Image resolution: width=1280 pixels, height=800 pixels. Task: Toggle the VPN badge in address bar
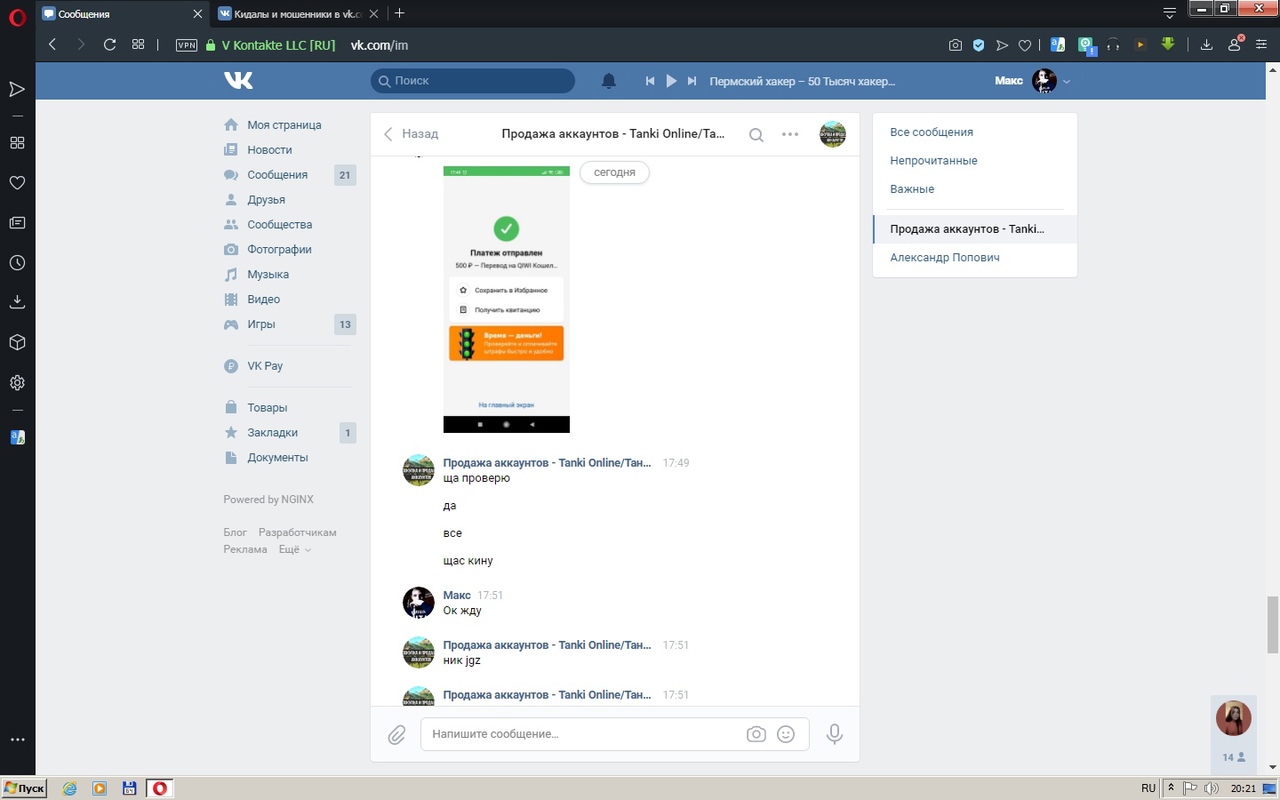point(186,45)
